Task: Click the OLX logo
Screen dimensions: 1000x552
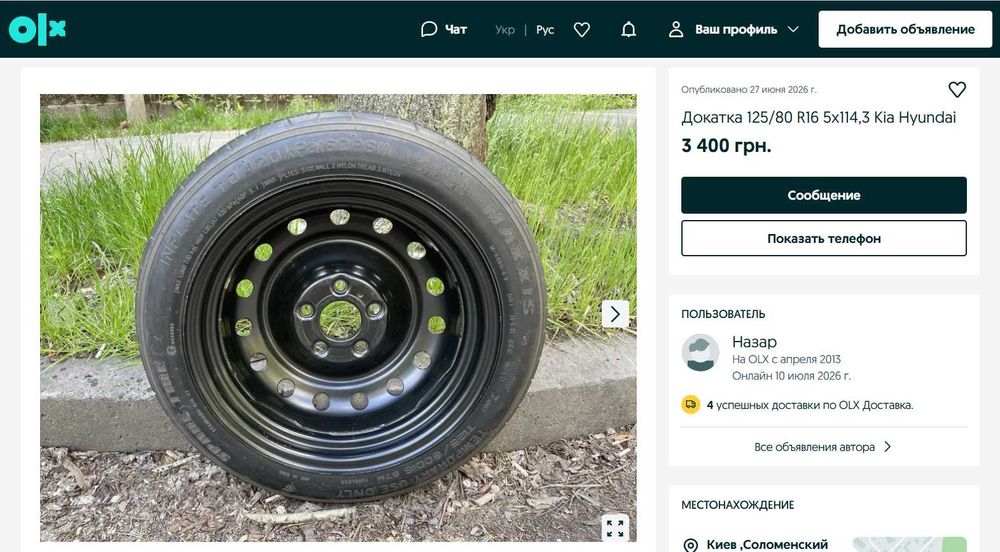Action: pos(37,29)
